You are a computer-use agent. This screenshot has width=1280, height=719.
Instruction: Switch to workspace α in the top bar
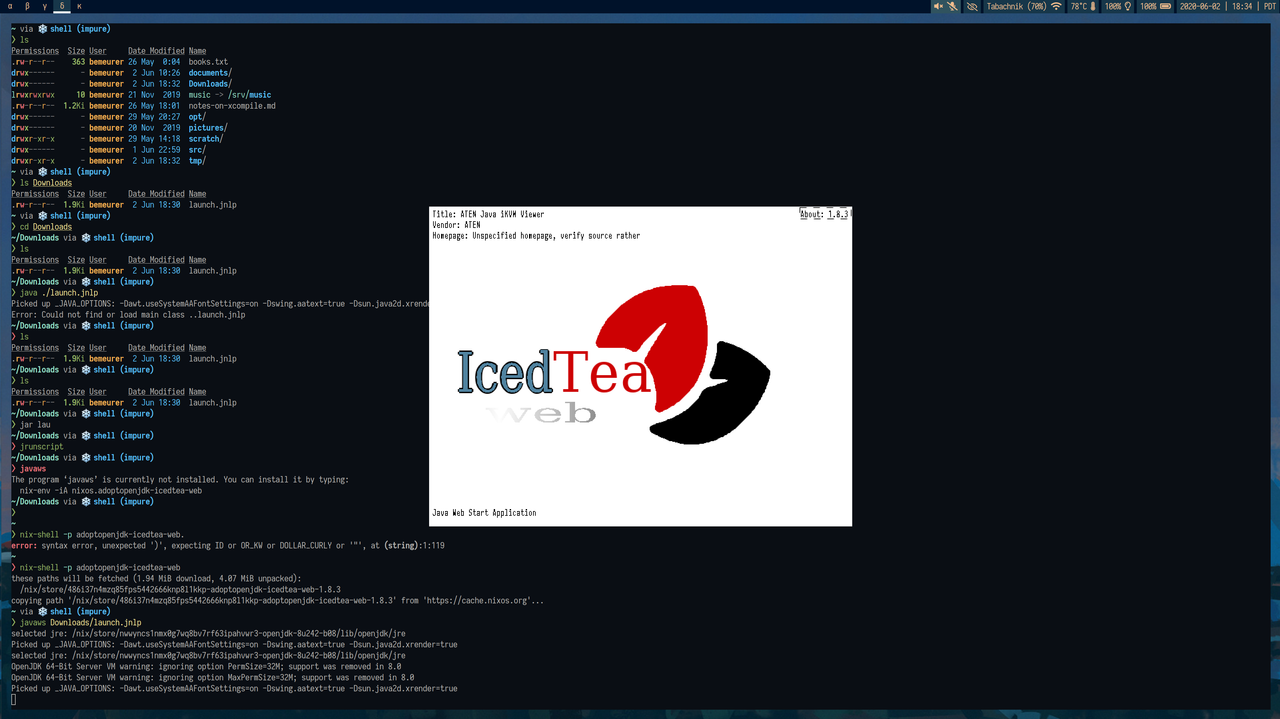[x=11, y=6]
